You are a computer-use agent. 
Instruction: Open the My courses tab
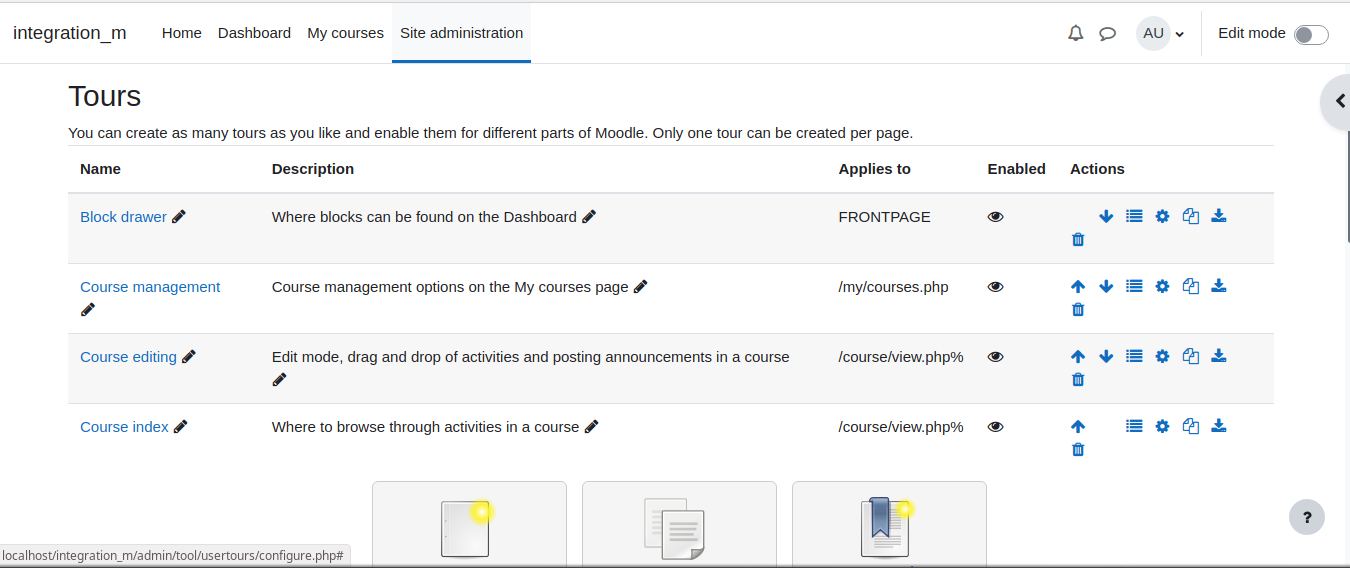coord(345,33)
